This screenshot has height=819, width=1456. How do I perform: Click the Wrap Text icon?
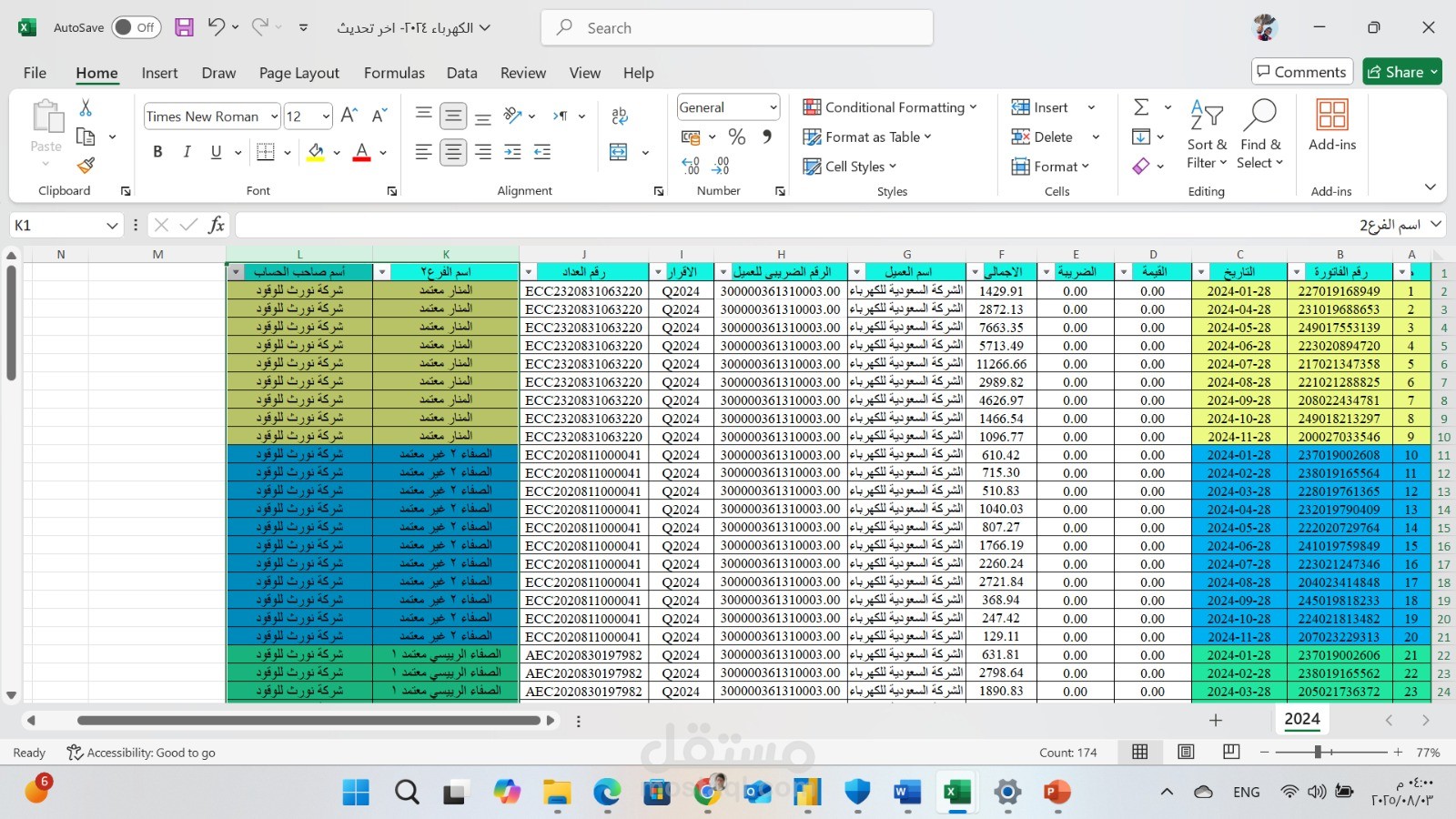point(620,116)
